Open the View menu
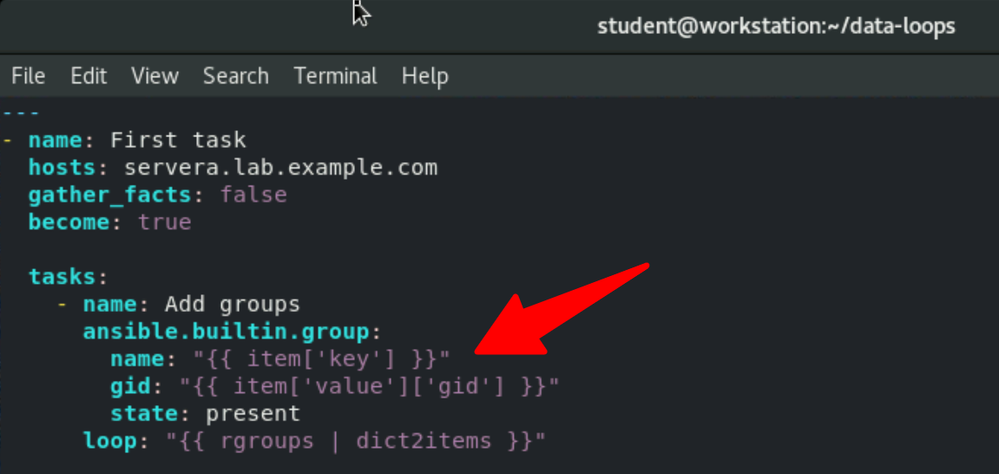The height and width of the screenshot is (474, 999). (x=155, y=76)
